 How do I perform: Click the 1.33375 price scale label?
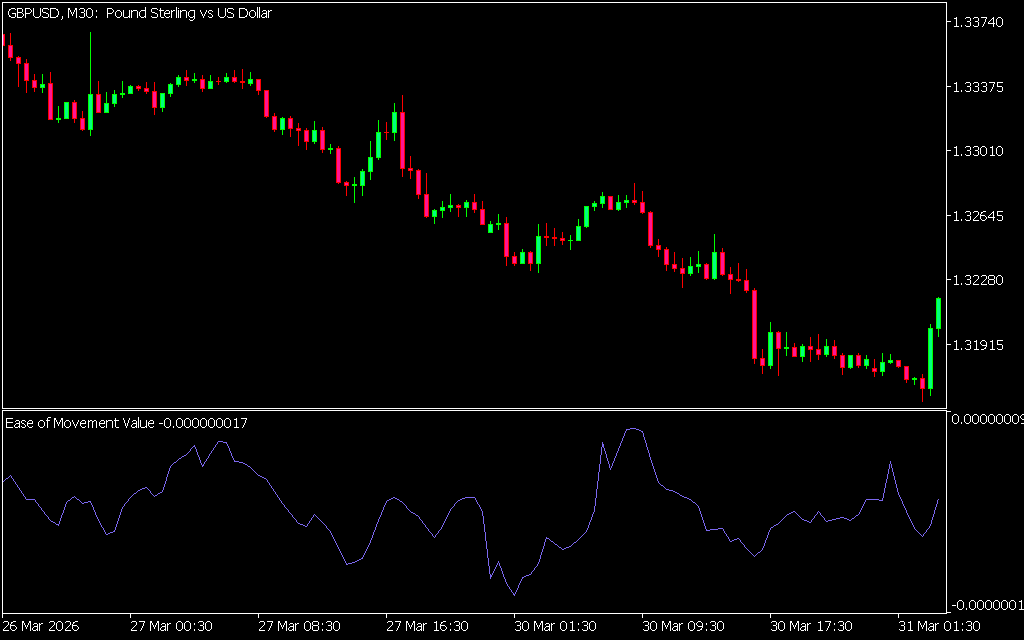981,88
